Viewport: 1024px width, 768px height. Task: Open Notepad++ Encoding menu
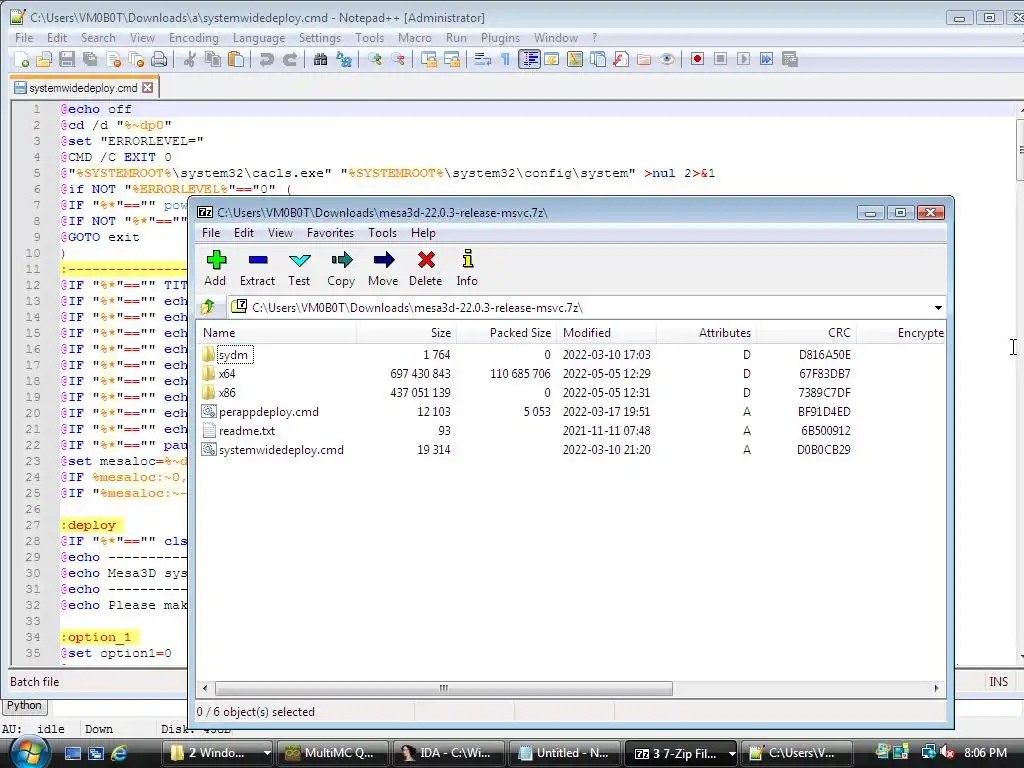point(193,38)
